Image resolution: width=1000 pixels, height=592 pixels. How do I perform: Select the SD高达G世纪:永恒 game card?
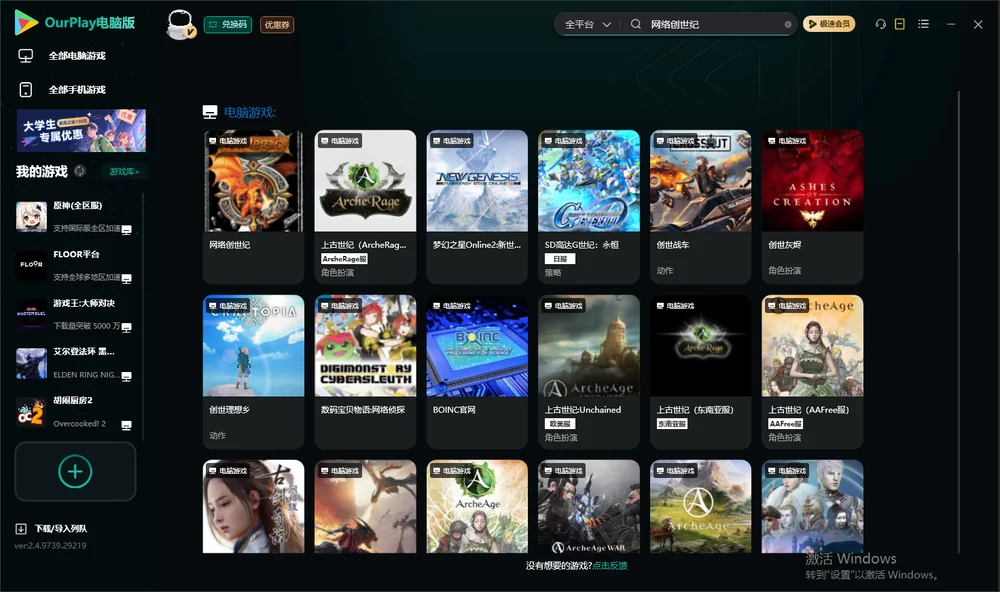(x=589, y=207)
